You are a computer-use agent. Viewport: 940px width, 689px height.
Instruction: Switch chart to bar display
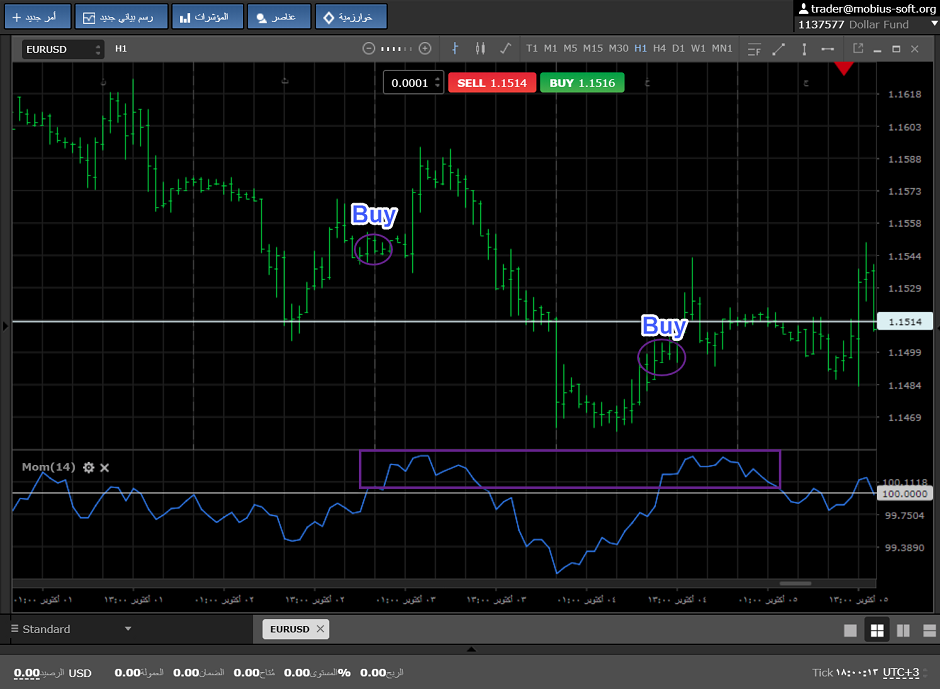click(455, 49)
